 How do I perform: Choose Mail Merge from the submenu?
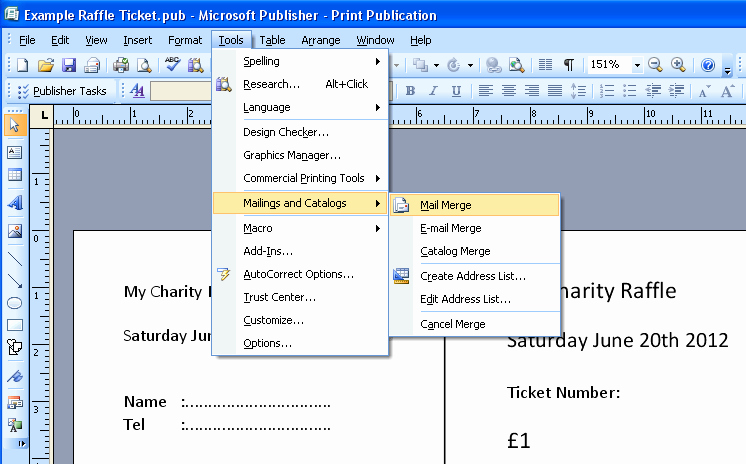coord(474,205)
